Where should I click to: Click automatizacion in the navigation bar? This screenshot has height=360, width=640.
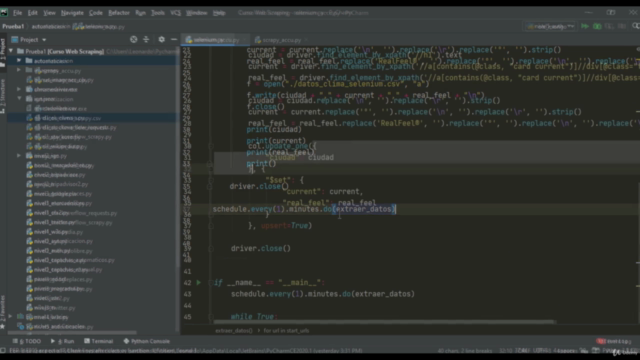pyautogui.click(x=51, y=27)
